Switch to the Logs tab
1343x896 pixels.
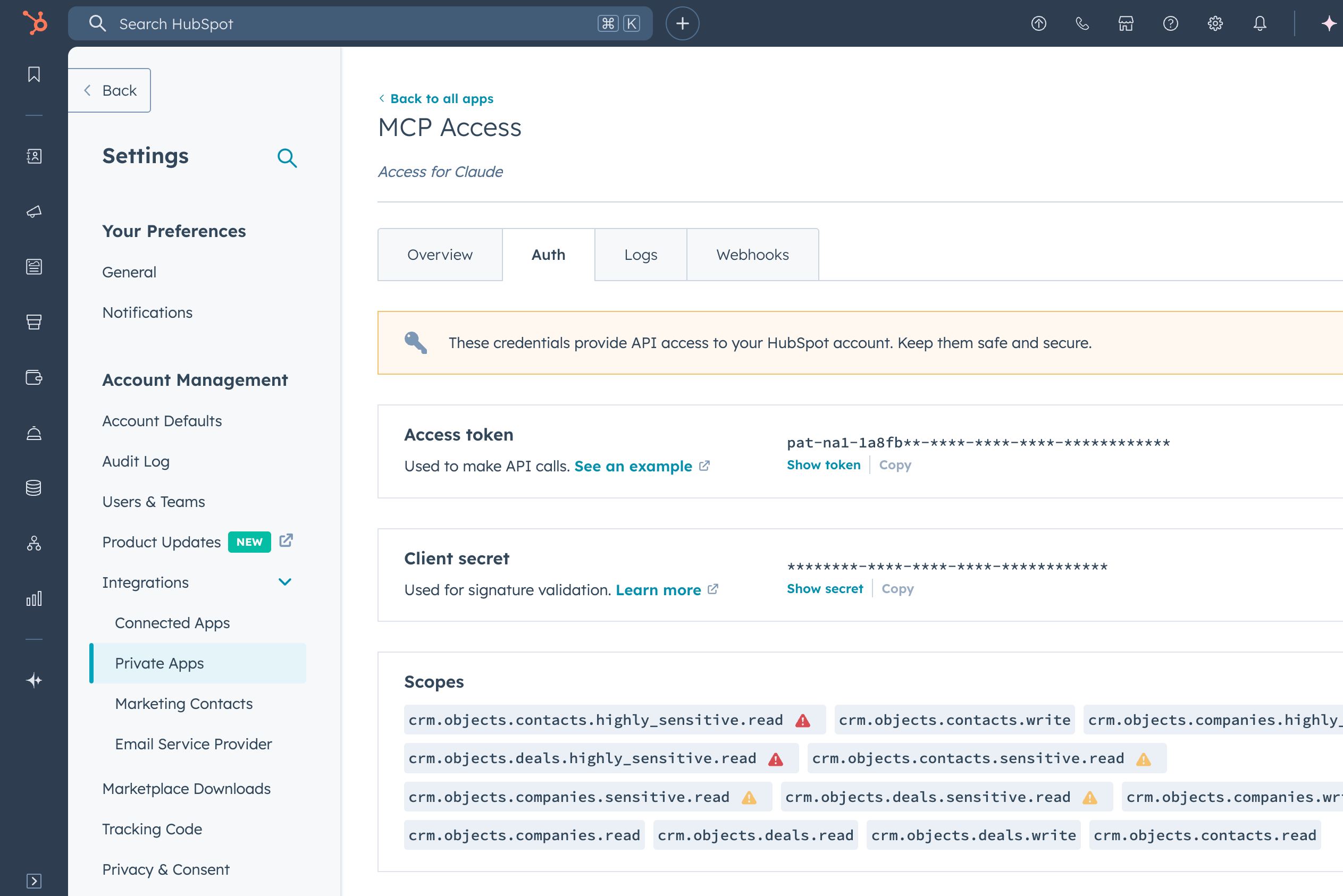coord(640,255)
